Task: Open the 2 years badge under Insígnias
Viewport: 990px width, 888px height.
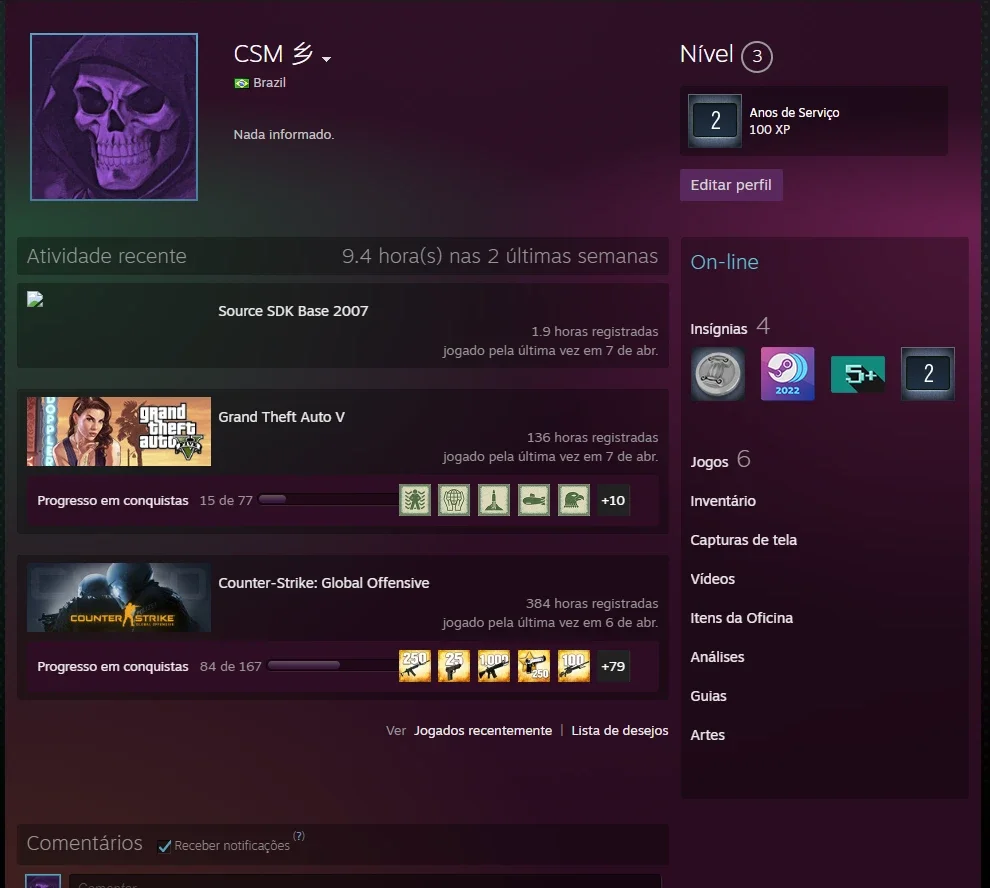Action: (927, 373)
